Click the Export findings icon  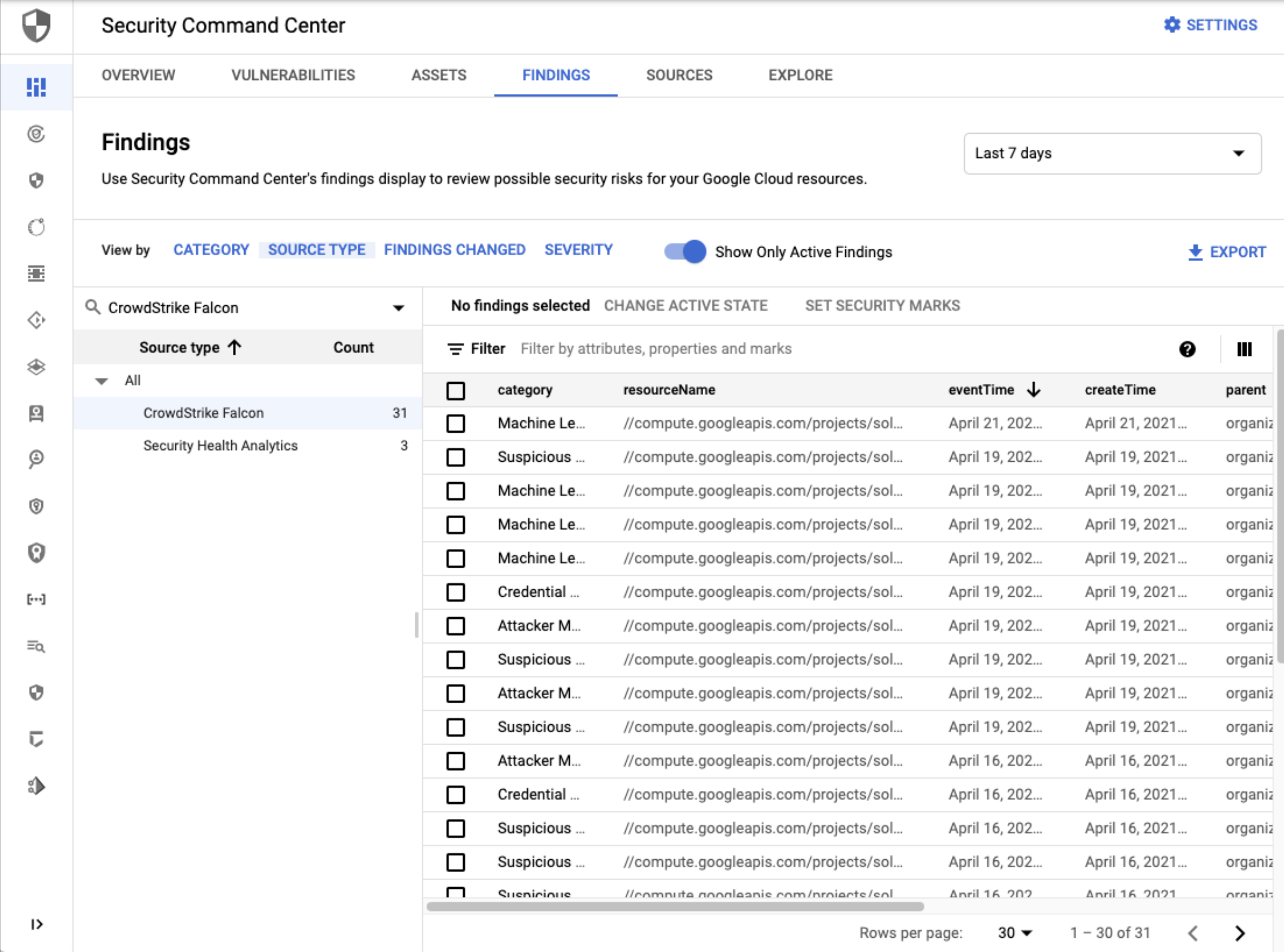pos(1195,252)
